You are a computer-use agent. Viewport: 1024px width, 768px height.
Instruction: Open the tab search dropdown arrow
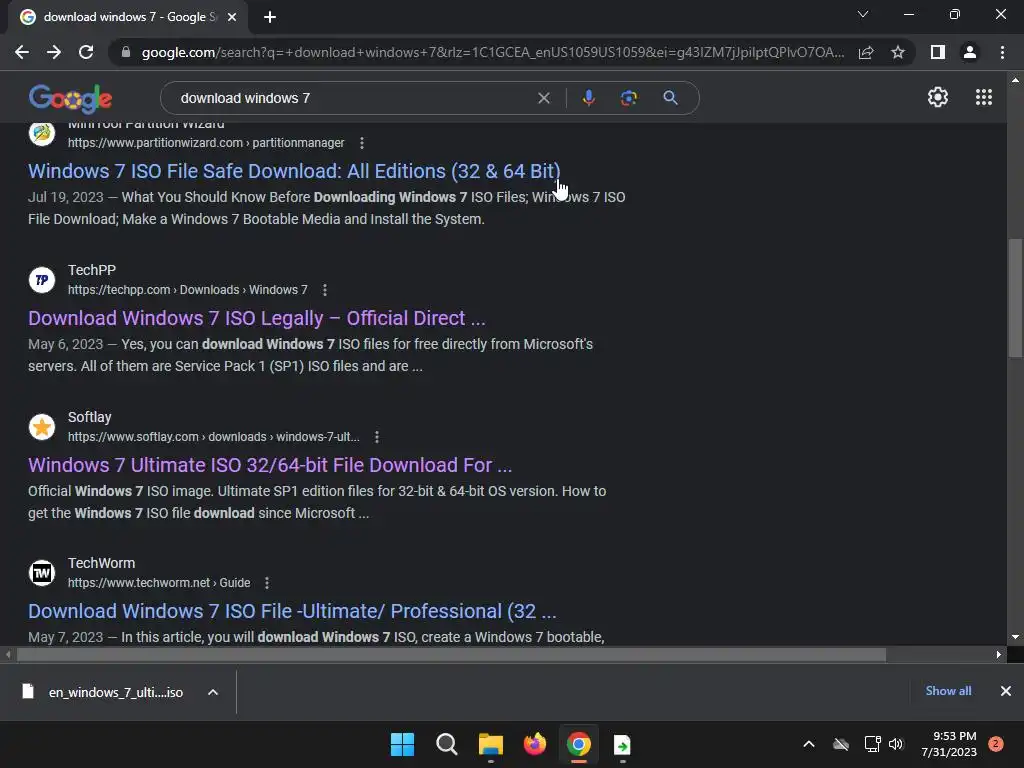pos(863,14)
